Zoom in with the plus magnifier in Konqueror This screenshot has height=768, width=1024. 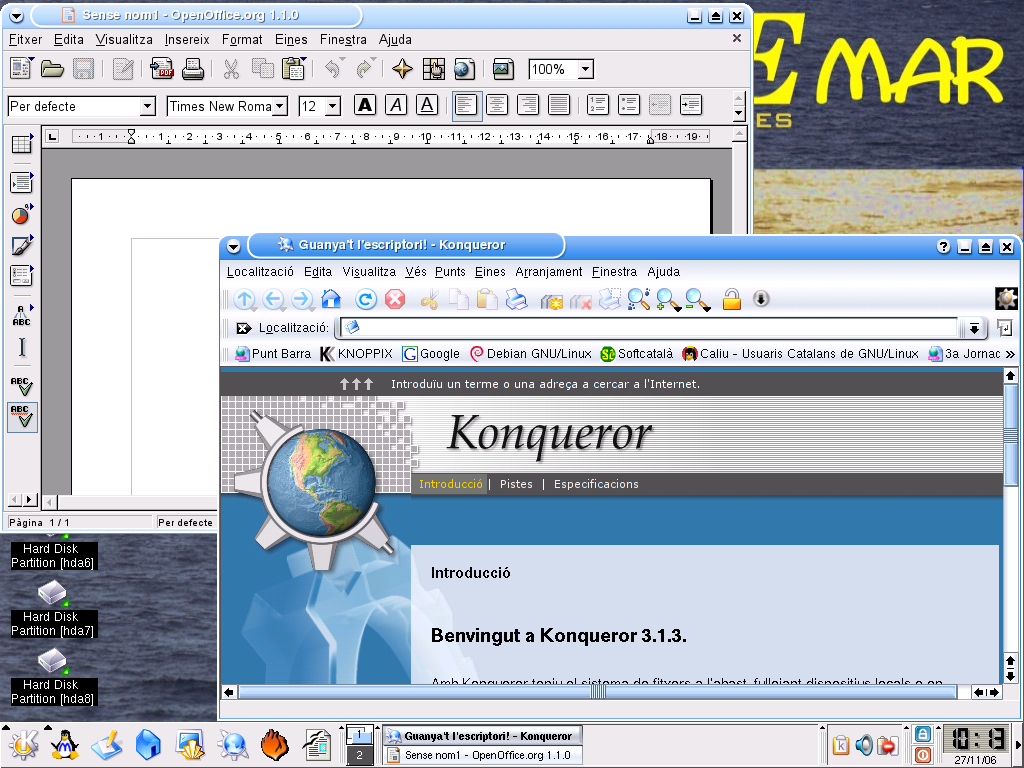click(x=668, y=299)
